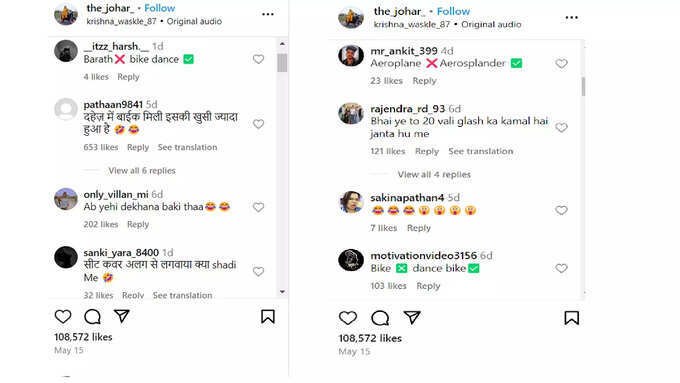Bookmark the post in the left panel
This screenshot has width=680, height=383.
(x=268, y=317)
